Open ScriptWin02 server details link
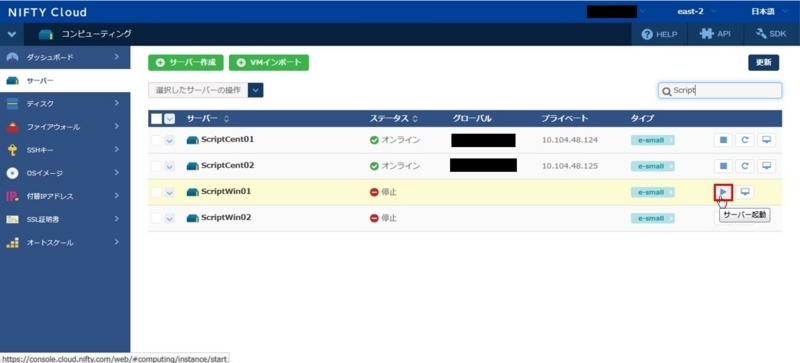Image resolution: width=800 pixels, height=363 pixels. click(x=227, y=217)
